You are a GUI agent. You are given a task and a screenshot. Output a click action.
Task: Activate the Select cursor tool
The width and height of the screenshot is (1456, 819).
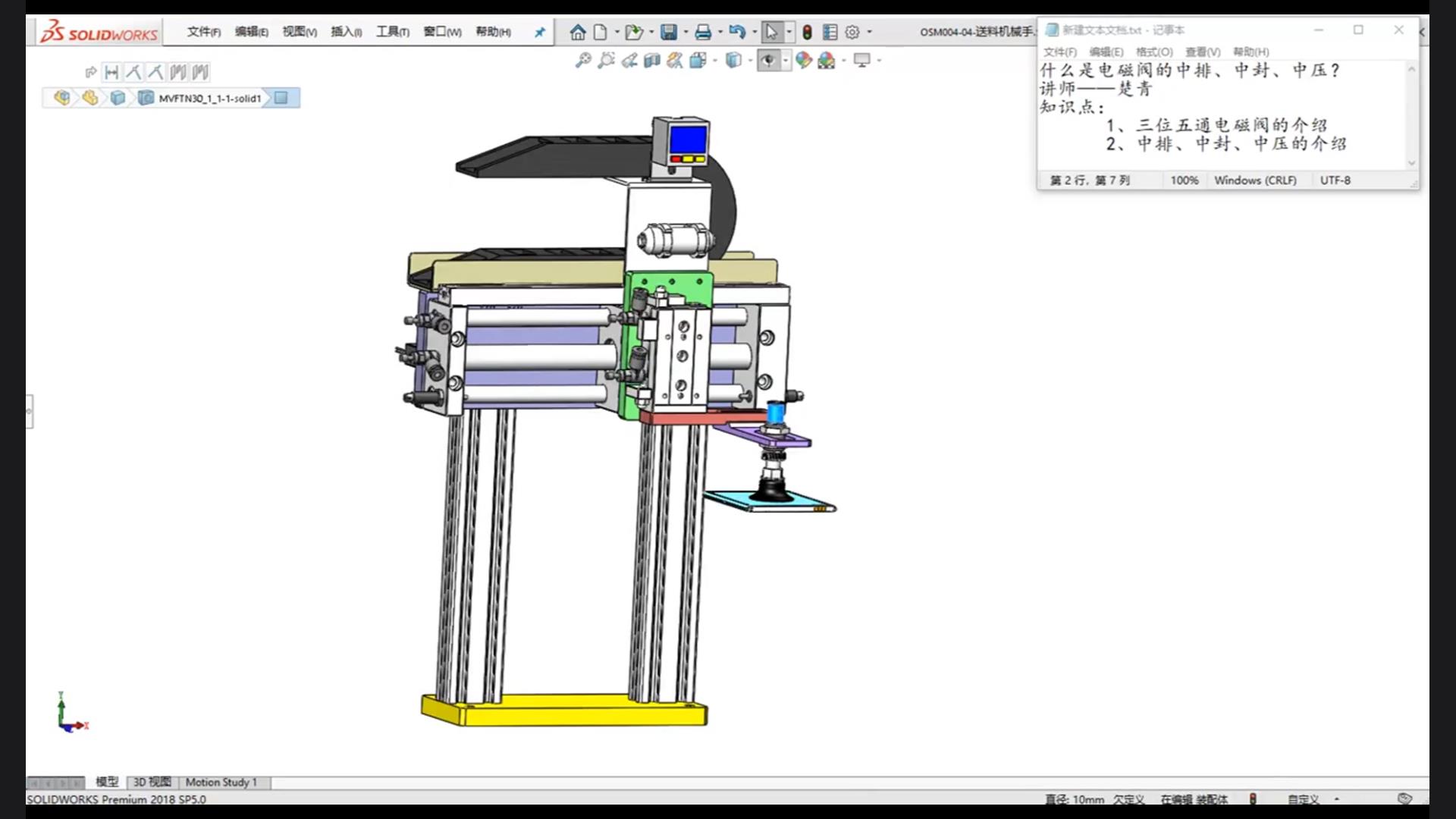(x=771, y=32)
